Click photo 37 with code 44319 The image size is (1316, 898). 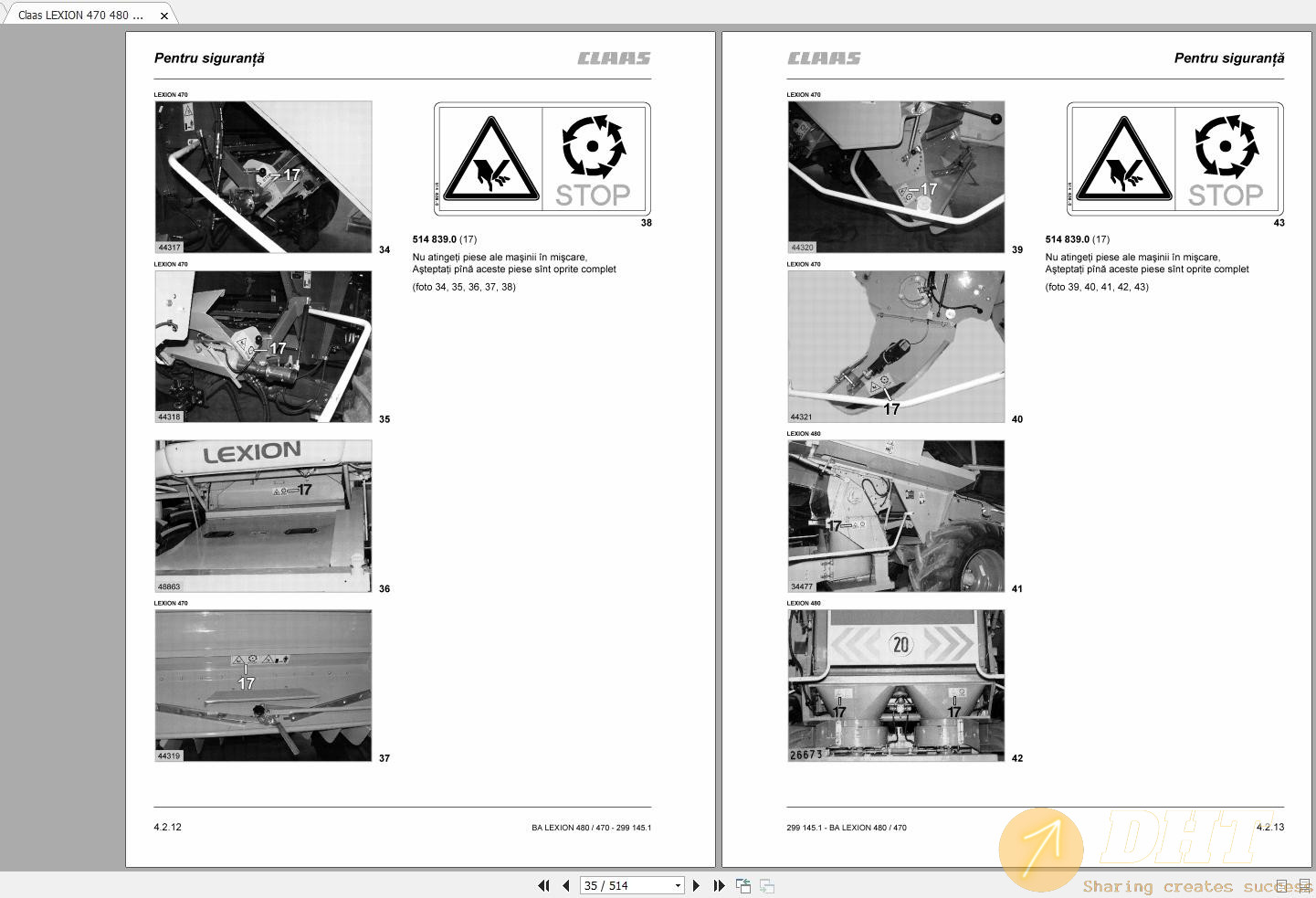[263, 685]
